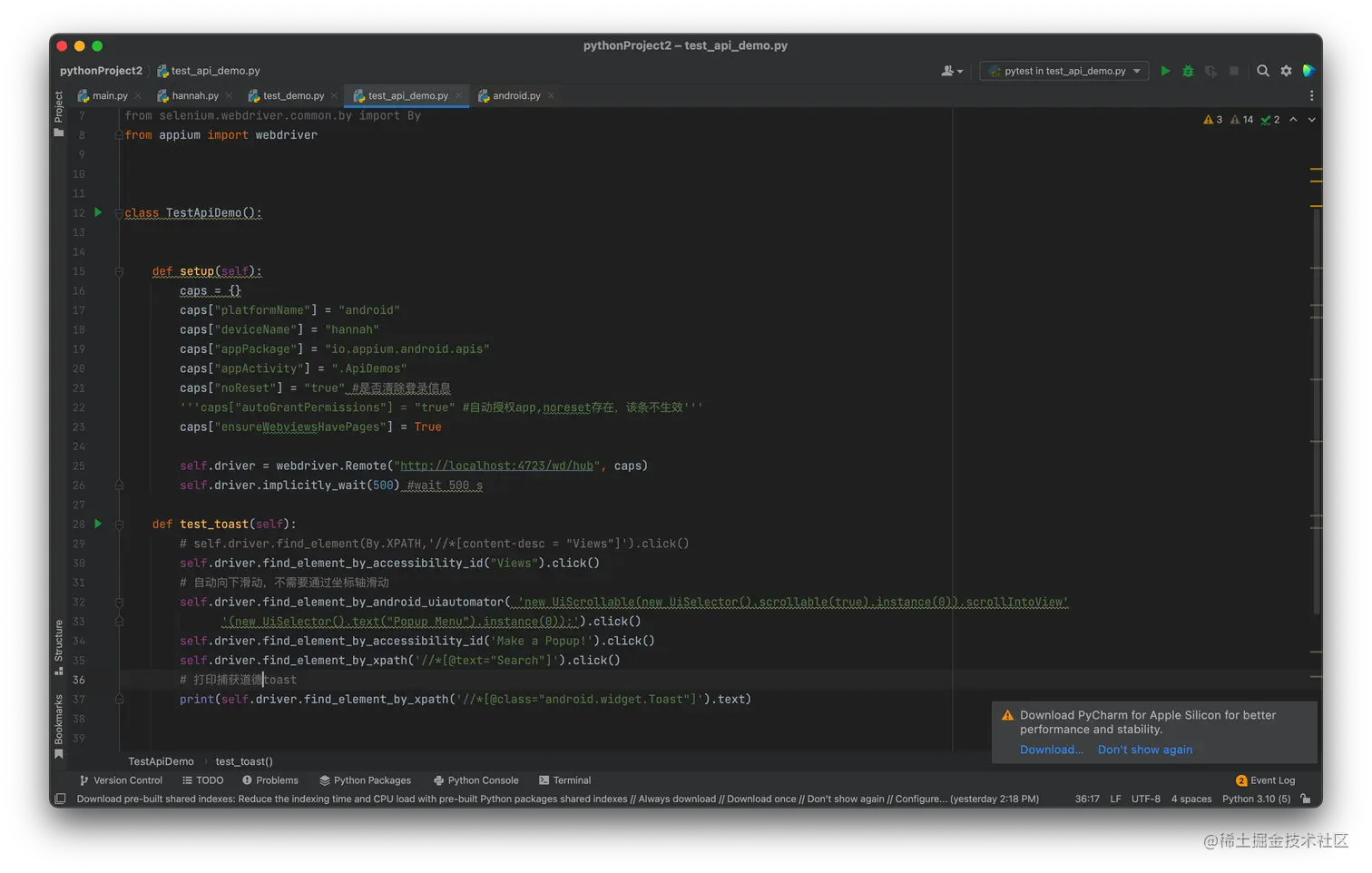
Task: Open IDE settings gear icon
Action: point(1286,71)
